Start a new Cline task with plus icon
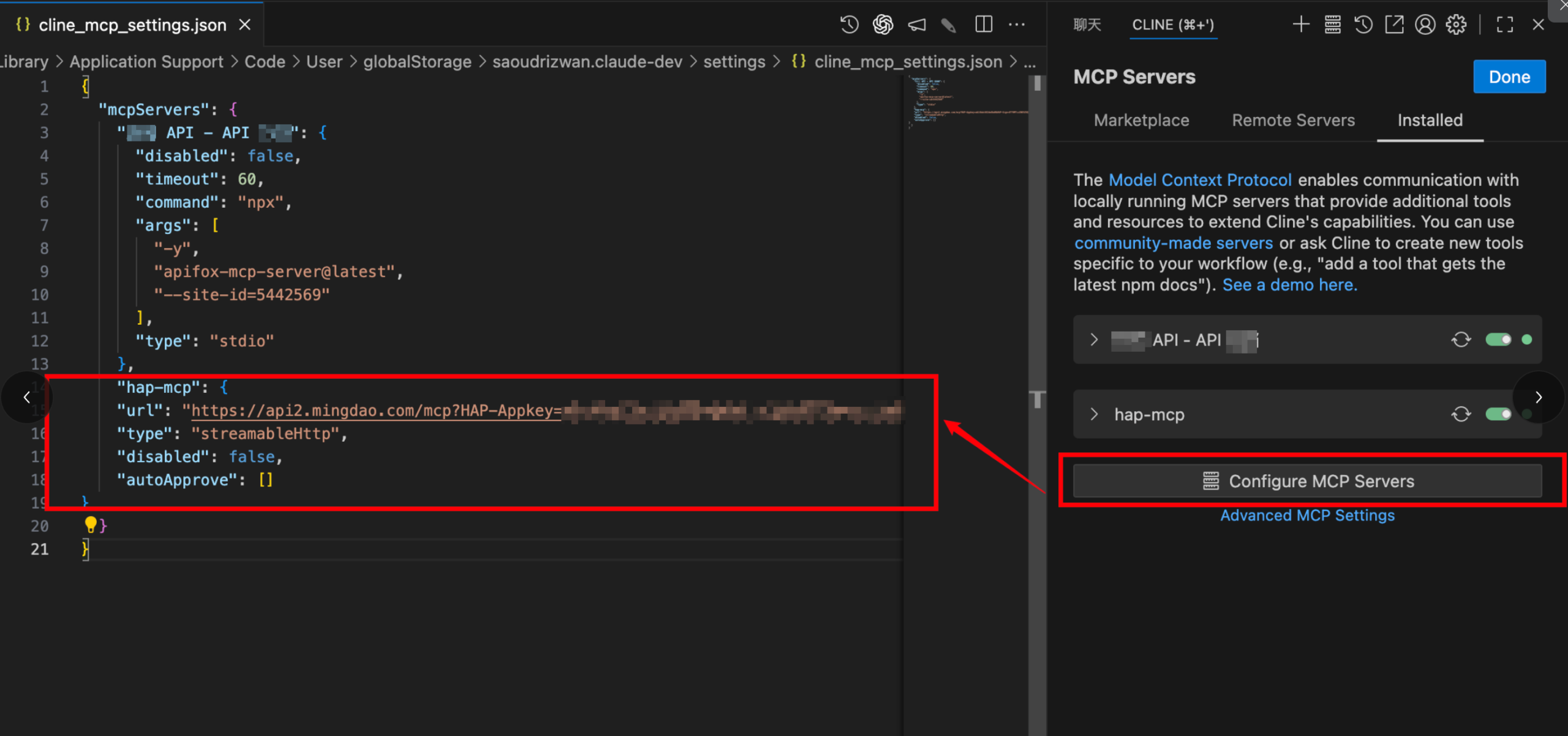This screenshot has width=1568, height=736. (1300, 25)
